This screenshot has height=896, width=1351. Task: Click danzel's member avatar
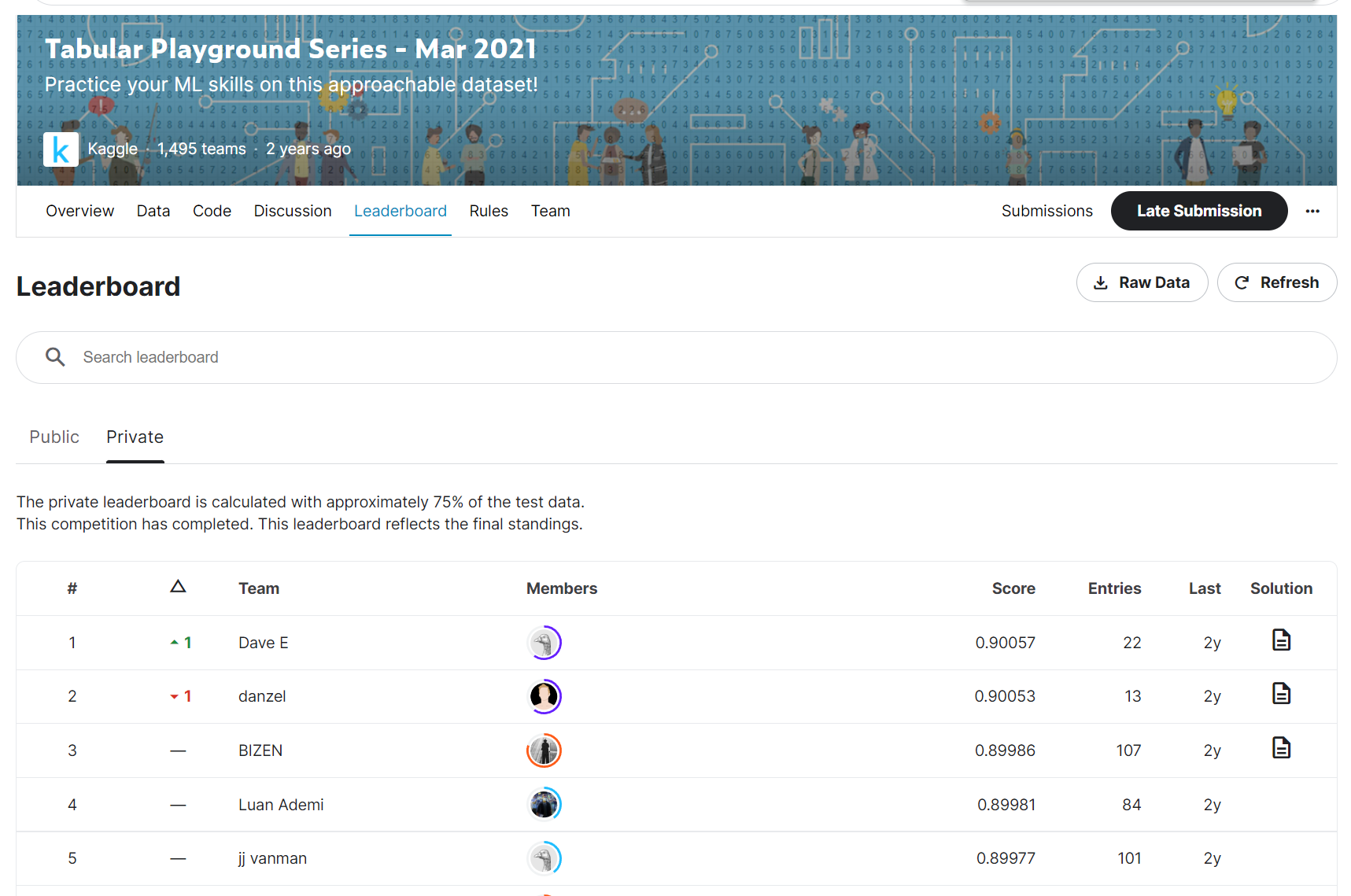tap(544, 696)
